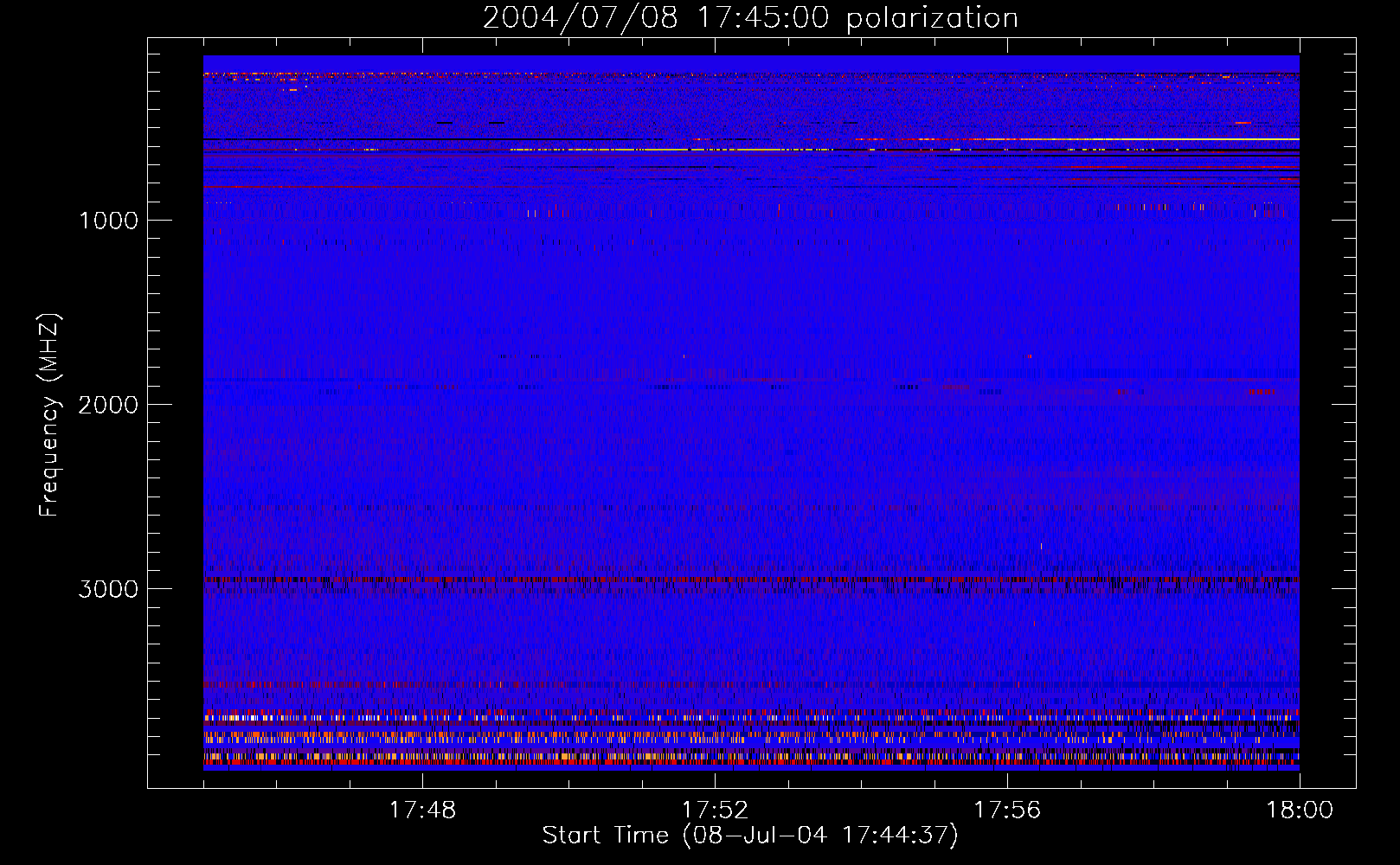The height and width of the screenshot is (865, 1400).
Task: Click the 18:00 time tick label
Action: click(x=1300, y=811)
